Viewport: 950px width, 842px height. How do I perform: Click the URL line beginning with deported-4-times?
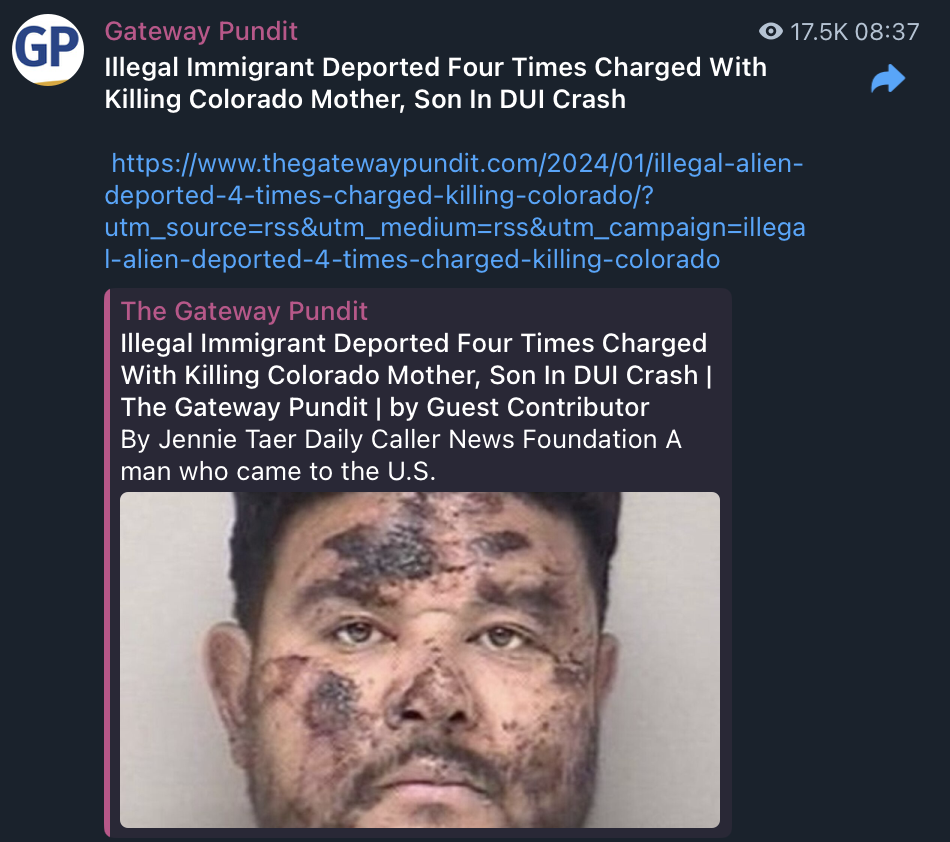[379, 196]
